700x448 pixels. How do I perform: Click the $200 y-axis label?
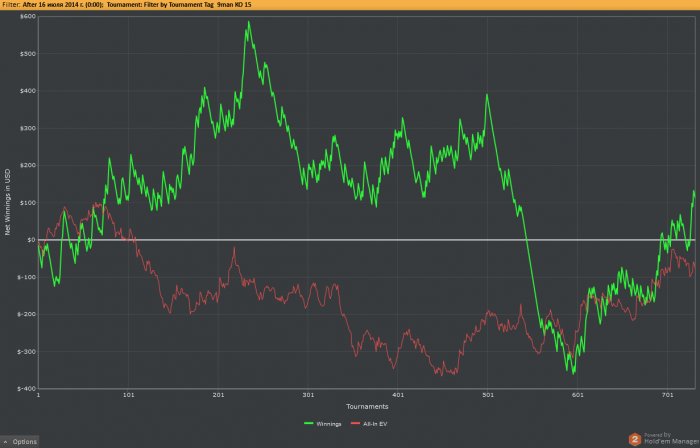(28, 165)
